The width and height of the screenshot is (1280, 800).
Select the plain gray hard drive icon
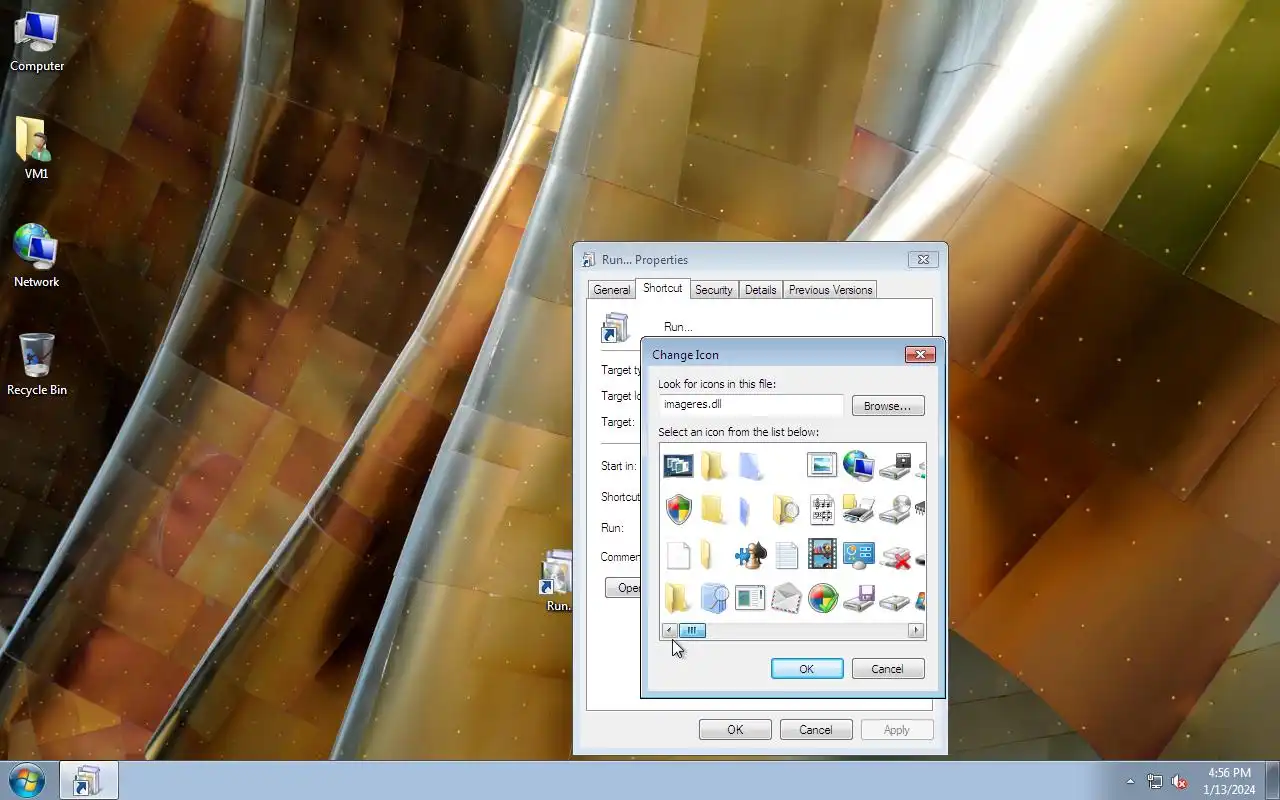(894, 601)
